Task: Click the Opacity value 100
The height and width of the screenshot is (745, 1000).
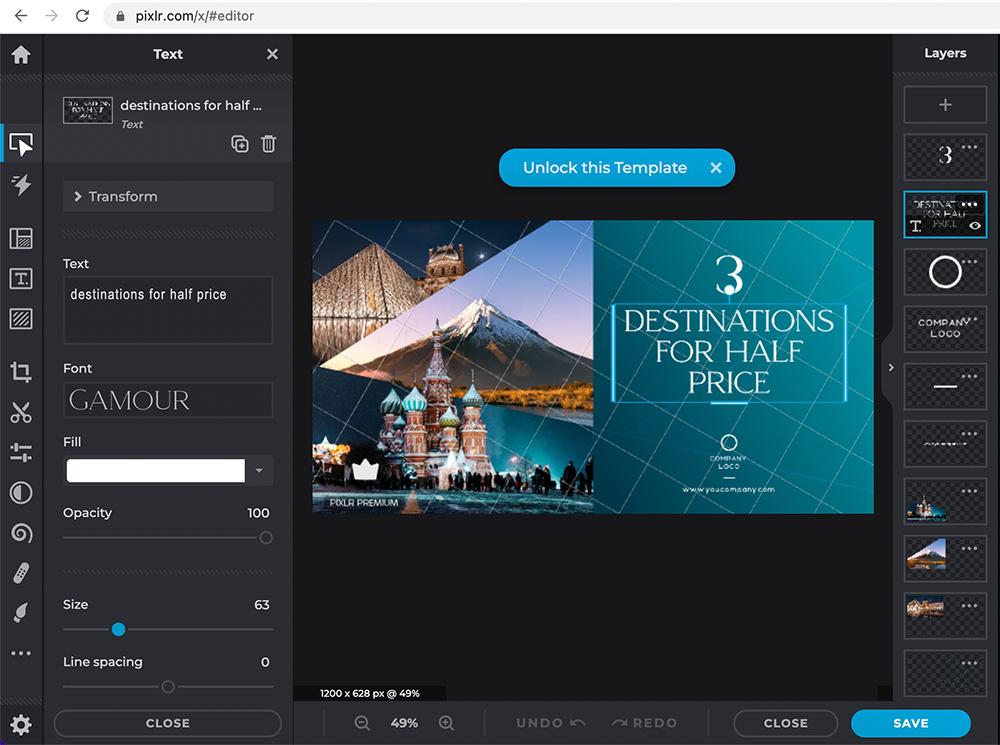Action: 258,513
